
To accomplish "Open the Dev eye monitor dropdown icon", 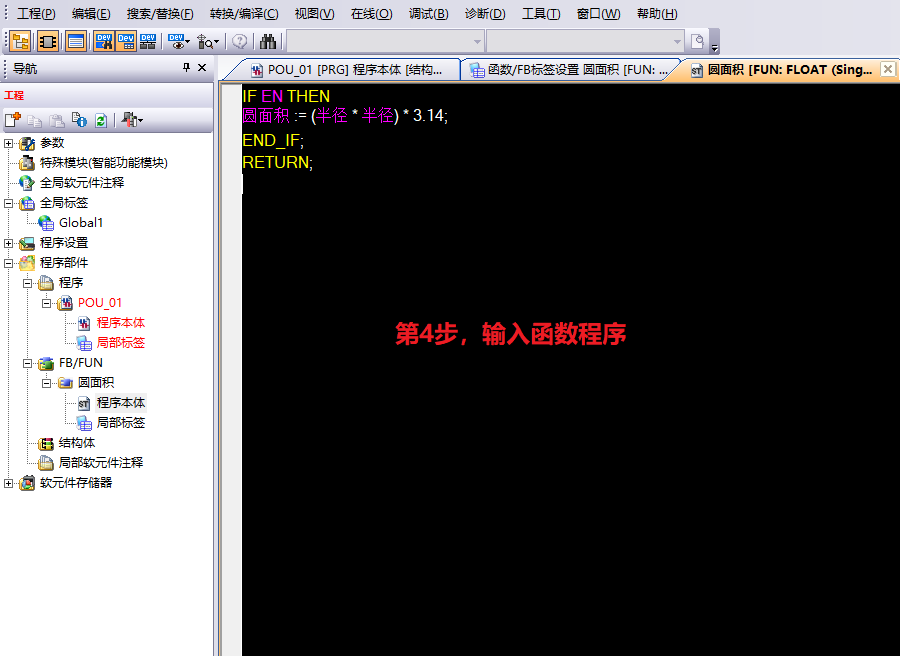I will 179,41.
